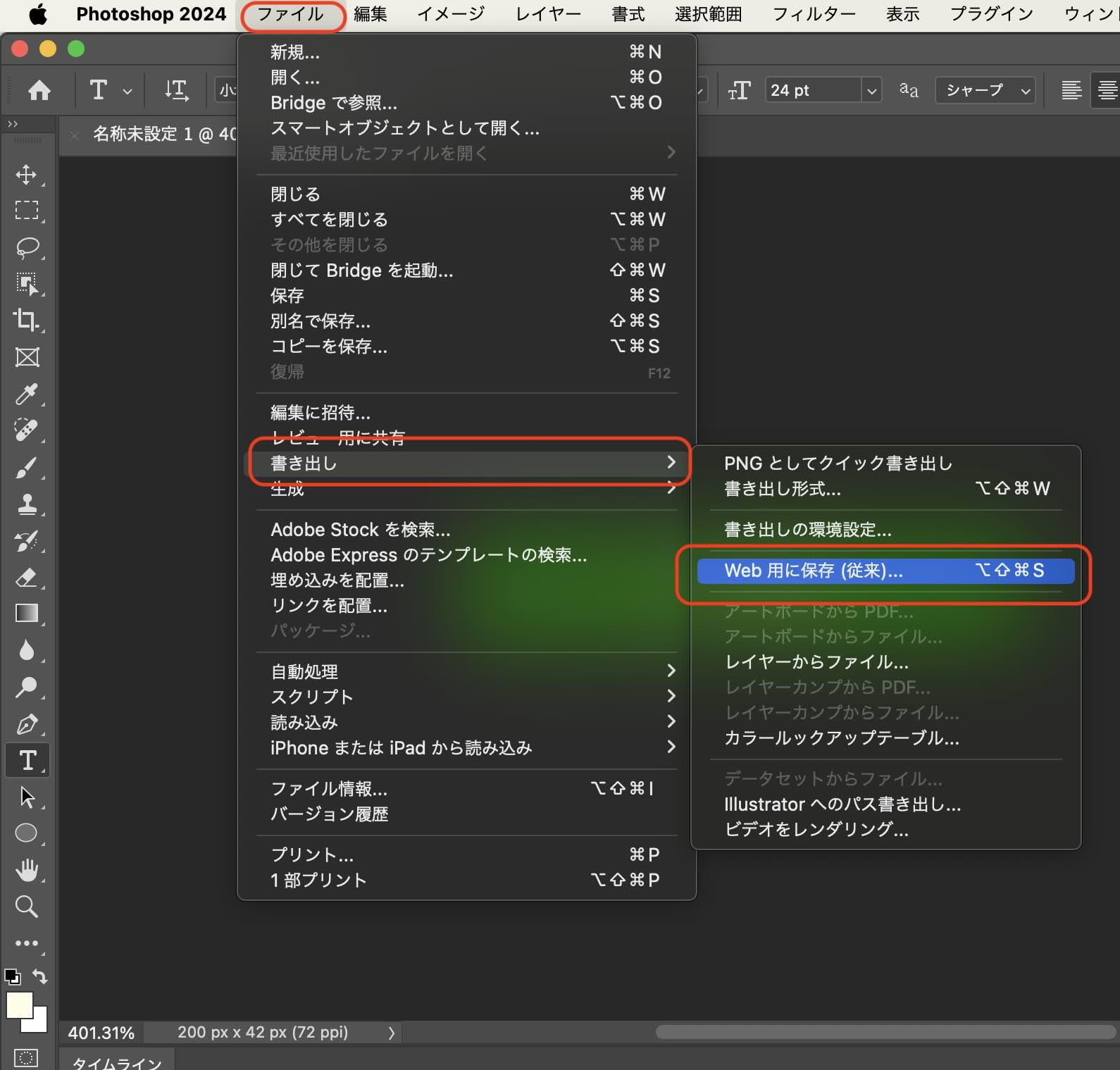Viewport: 1120px width, 1070px height.
Task: Open the 編集 menu
Action: click(371, 14)
